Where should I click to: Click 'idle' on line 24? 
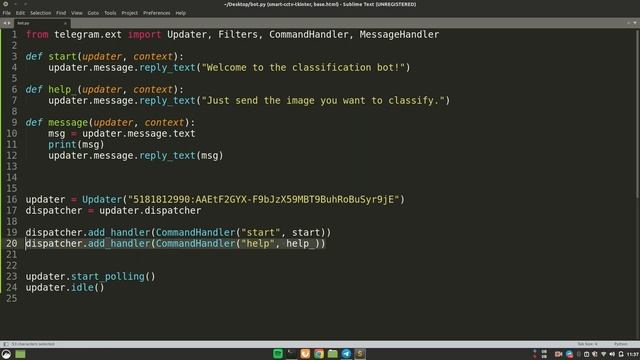[x=82, y=287]
